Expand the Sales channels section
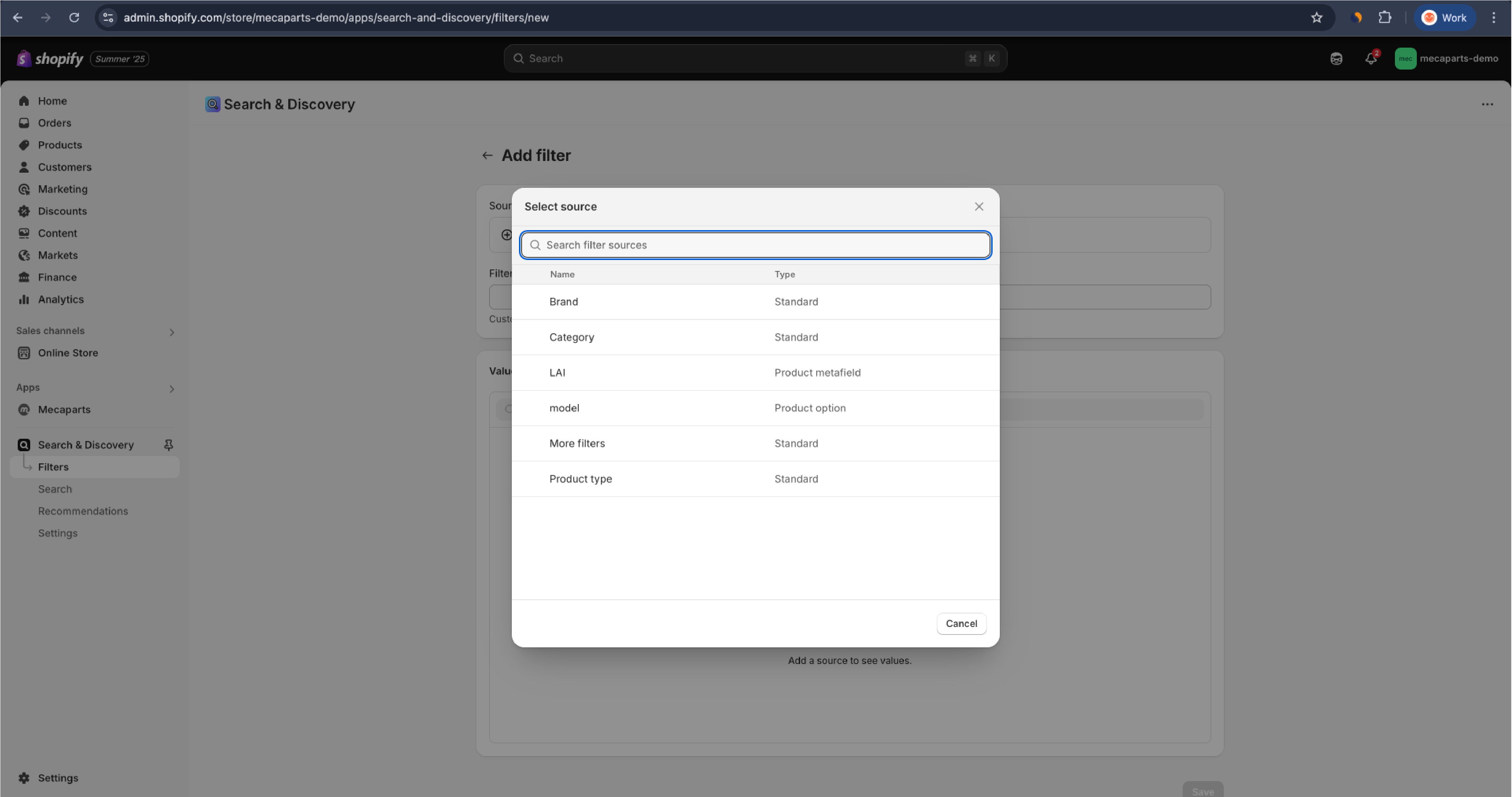 171,333
